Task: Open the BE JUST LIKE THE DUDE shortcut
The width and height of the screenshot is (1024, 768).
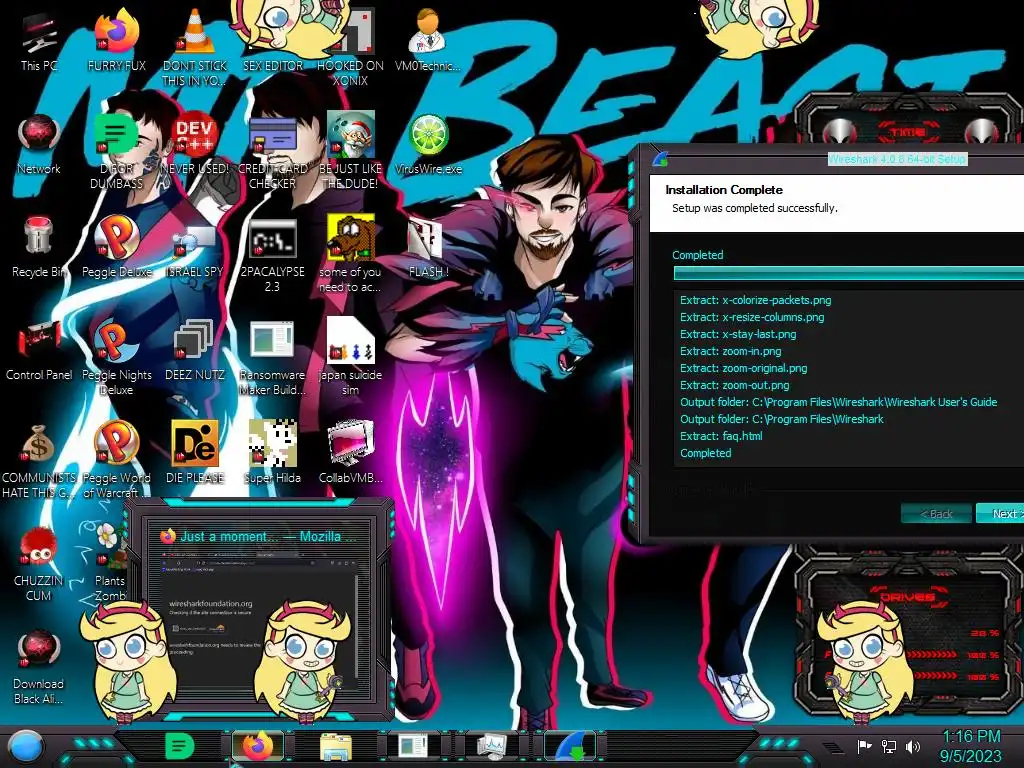Action: pos(350,150)
